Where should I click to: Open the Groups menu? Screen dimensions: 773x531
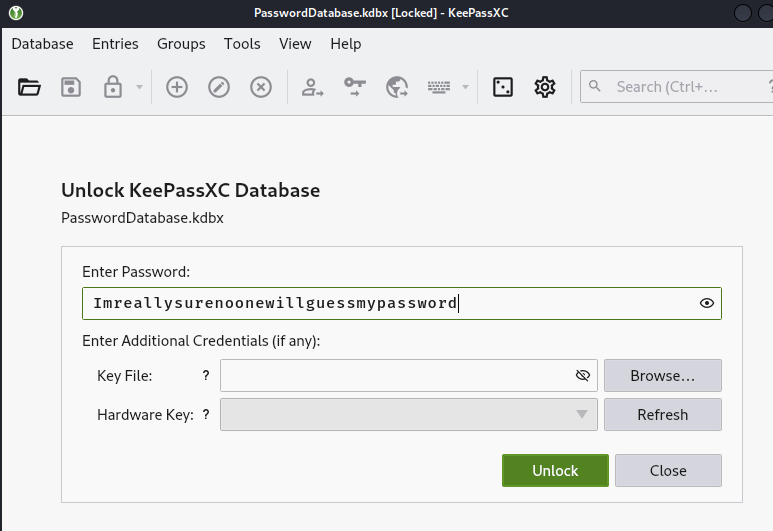click(181, 44)
